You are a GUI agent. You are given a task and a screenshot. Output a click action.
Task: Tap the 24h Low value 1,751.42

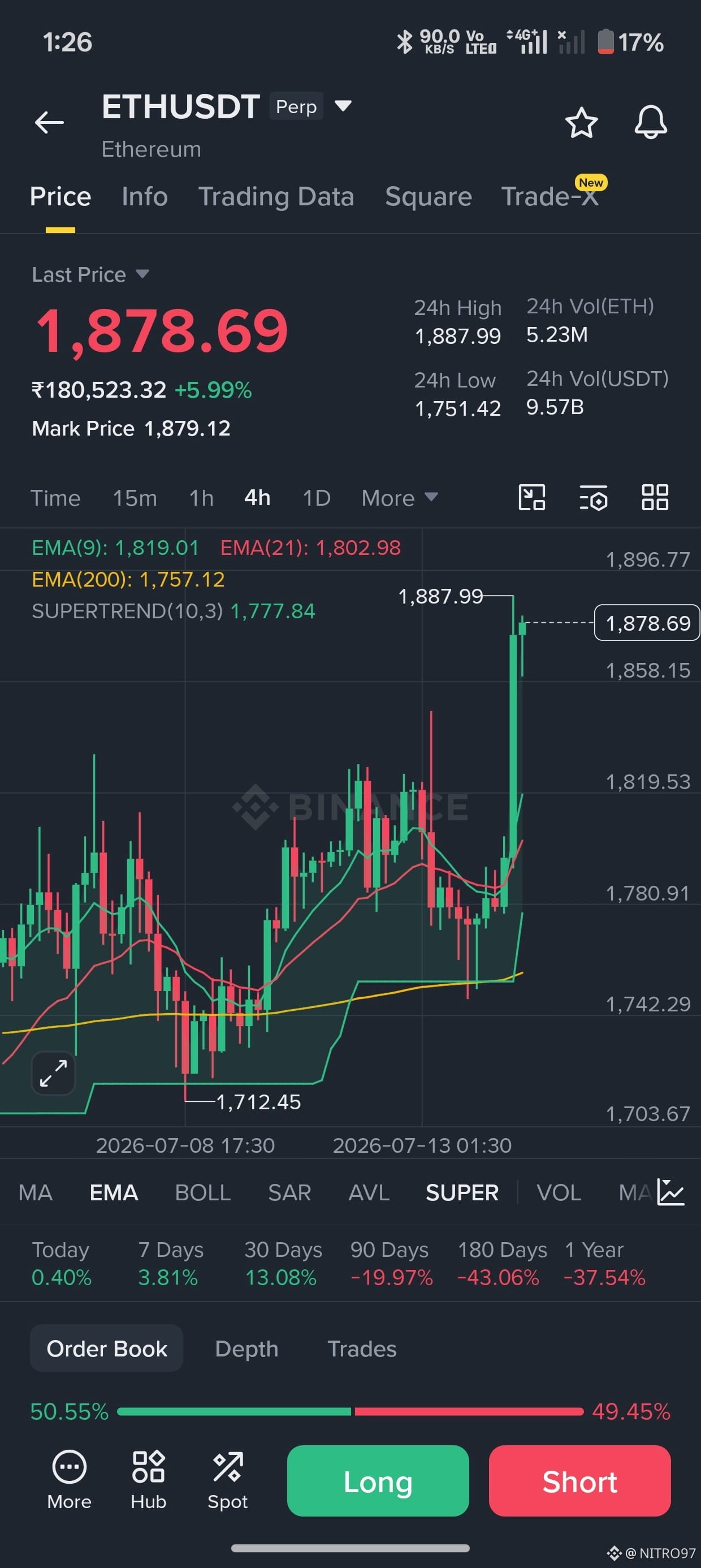point(457,408)
